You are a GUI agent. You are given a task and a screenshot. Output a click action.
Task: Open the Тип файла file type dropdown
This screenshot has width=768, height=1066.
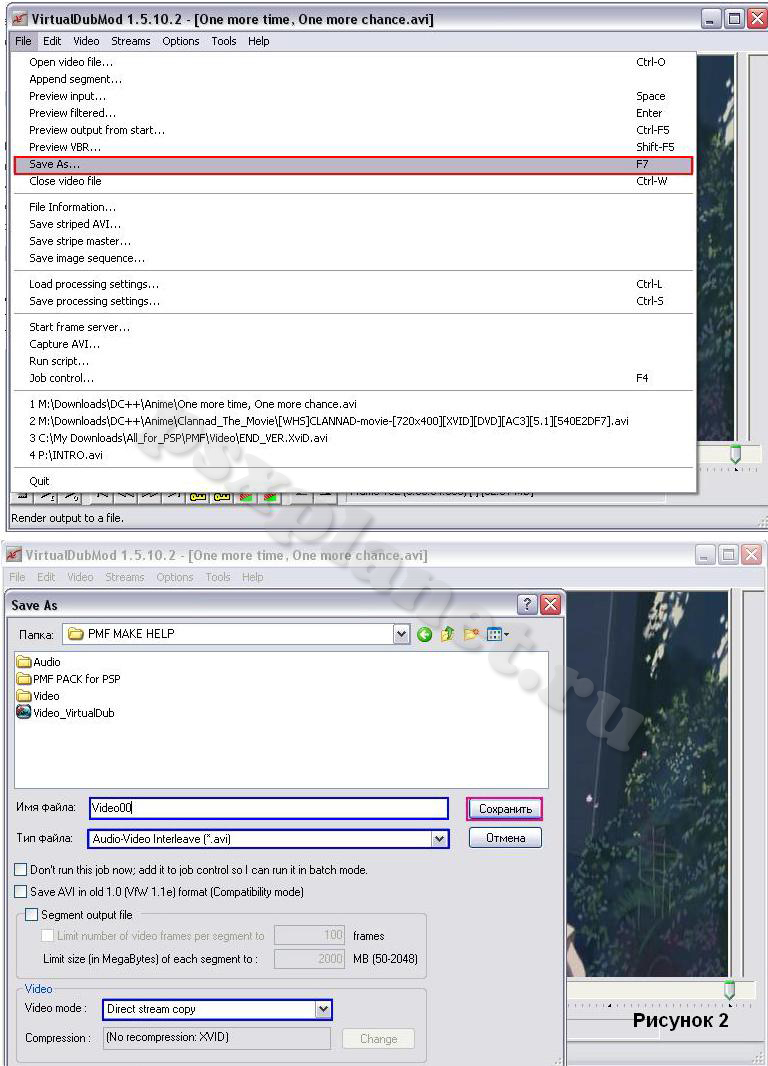pos(440,839)
